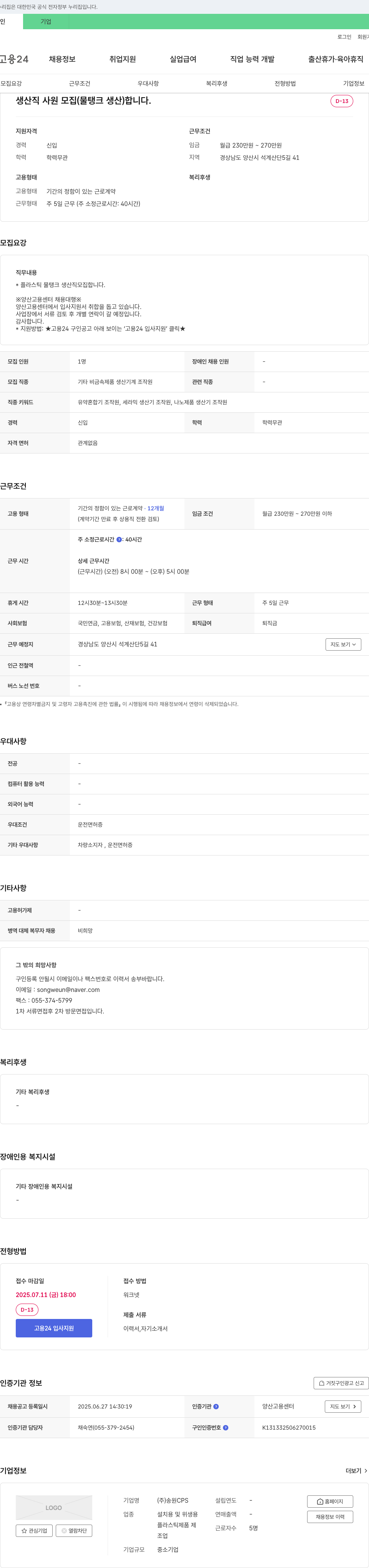Expand company info with 더보기
Screen dimensions: 369x1568
356,1471
